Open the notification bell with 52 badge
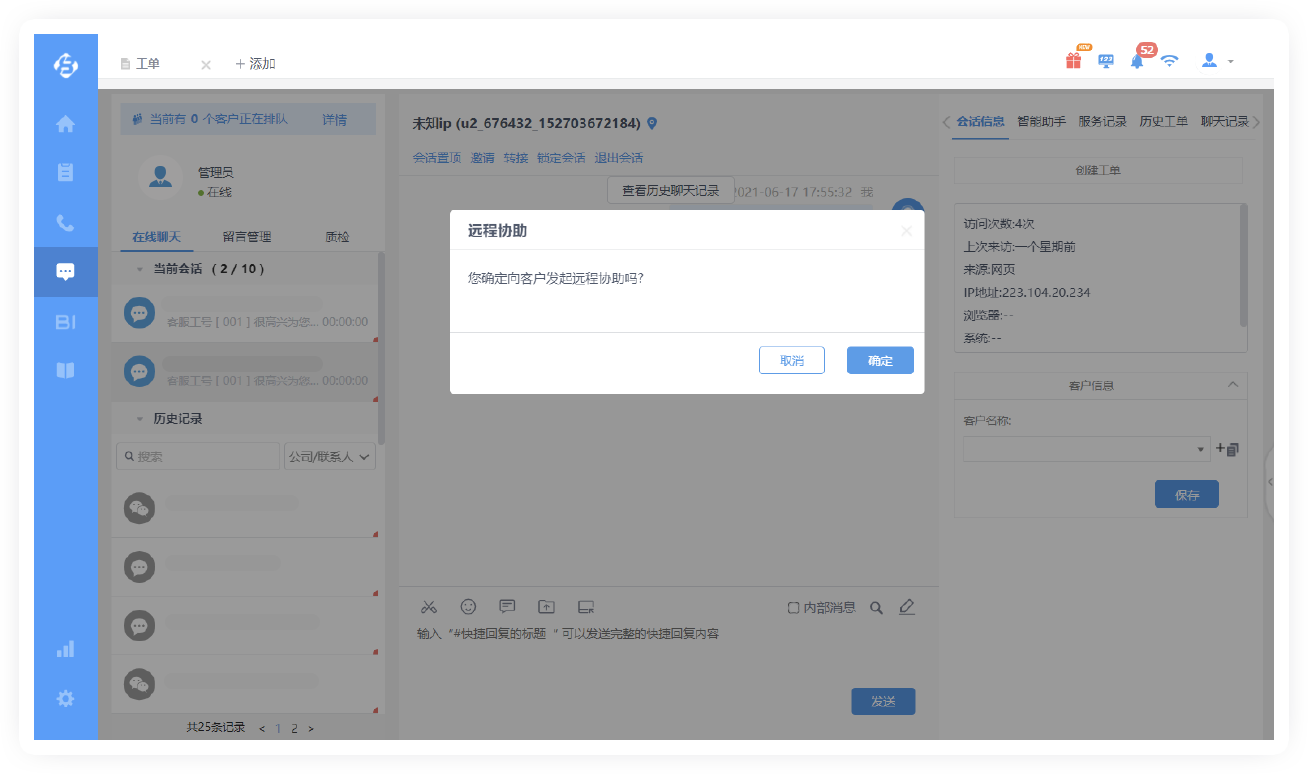The image size is (1308, 774). 1137,61
